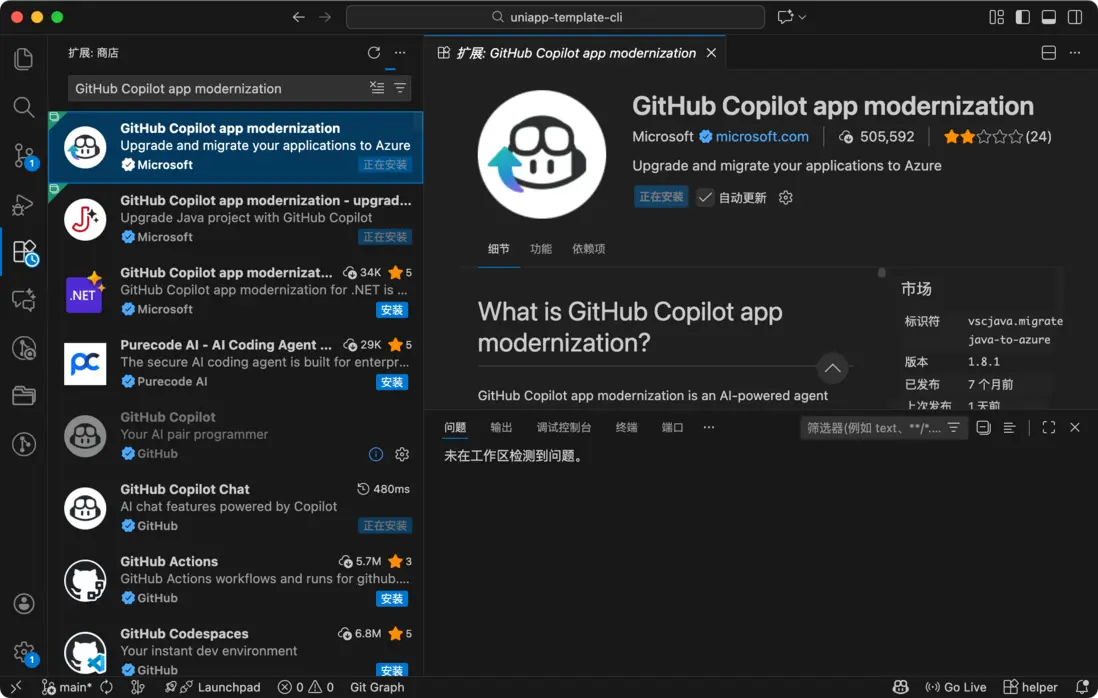Open Customize Layout button
The width and height of the screenshot is (1098, 698).
[996, 17]
